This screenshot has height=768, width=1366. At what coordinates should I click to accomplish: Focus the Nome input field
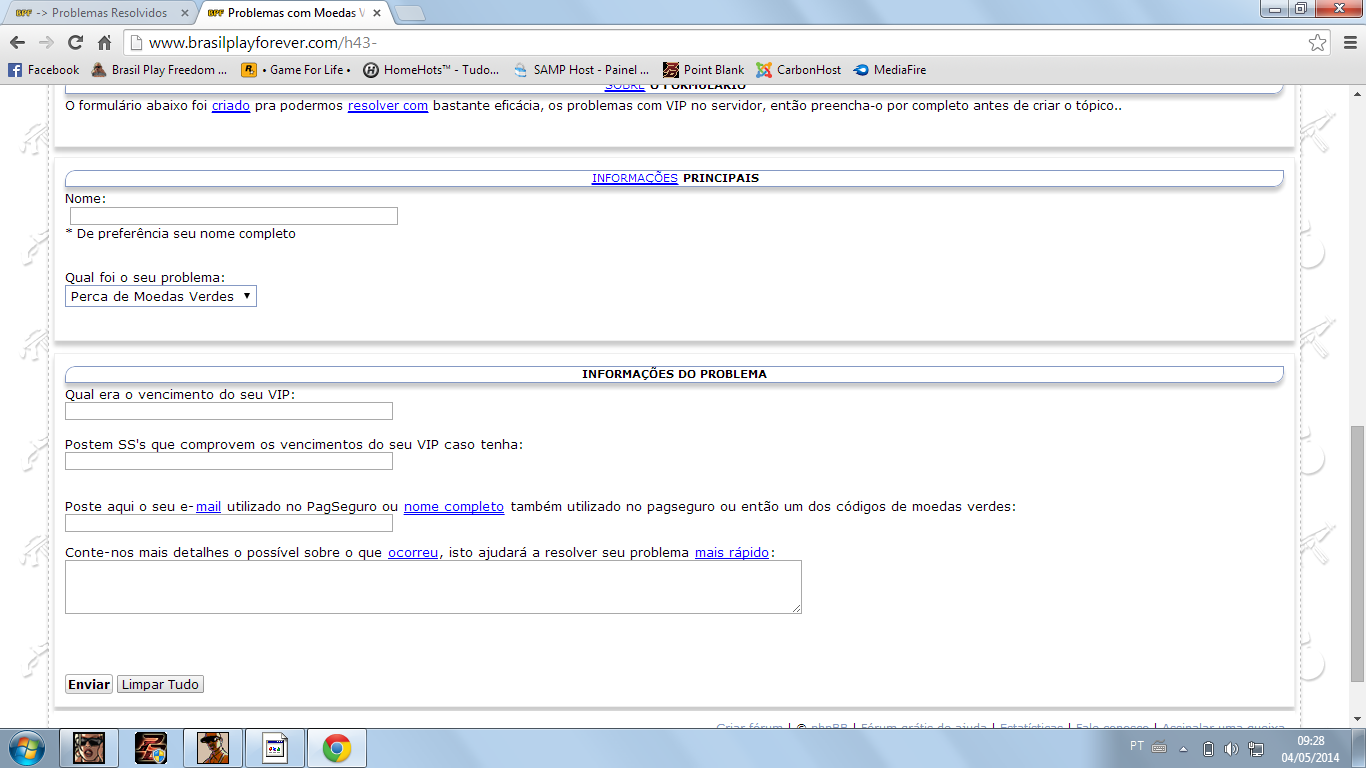[234, 216]
